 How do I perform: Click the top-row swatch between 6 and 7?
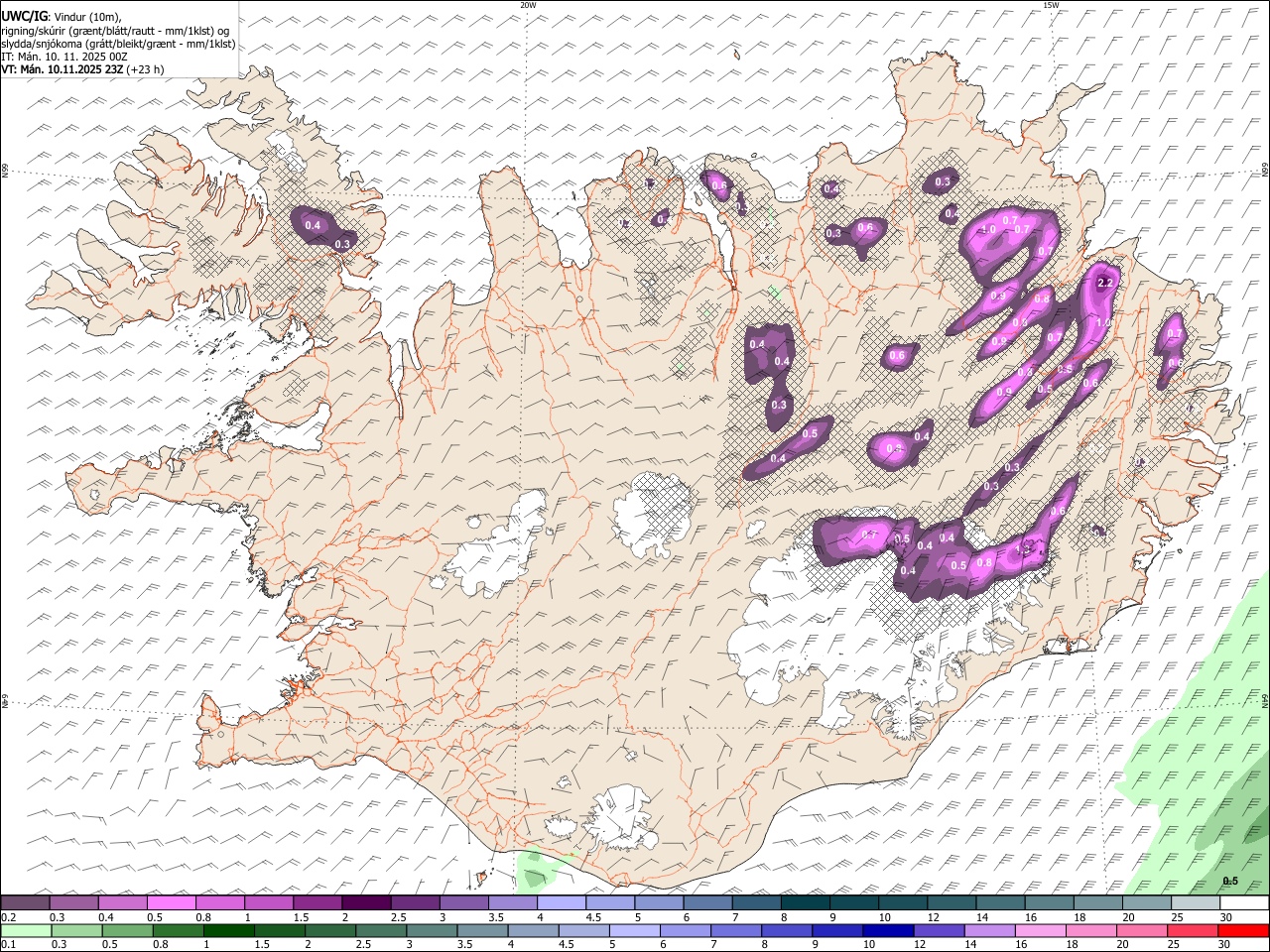pos(707,902)
